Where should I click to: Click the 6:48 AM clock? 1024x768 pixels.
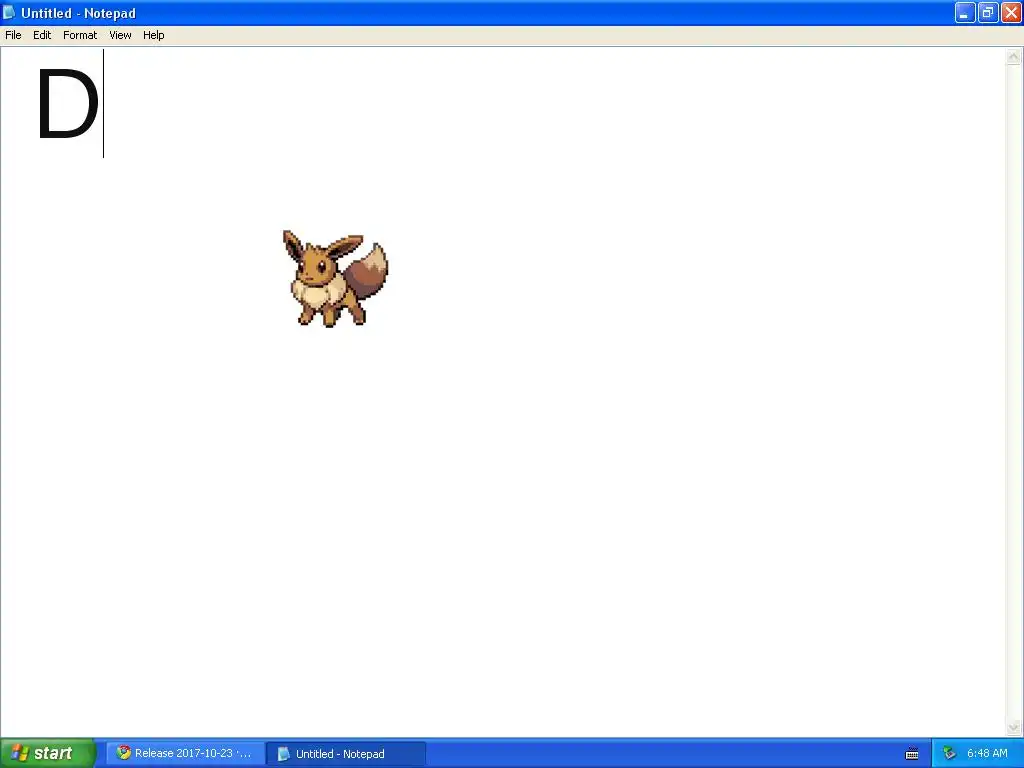[987, 753]
